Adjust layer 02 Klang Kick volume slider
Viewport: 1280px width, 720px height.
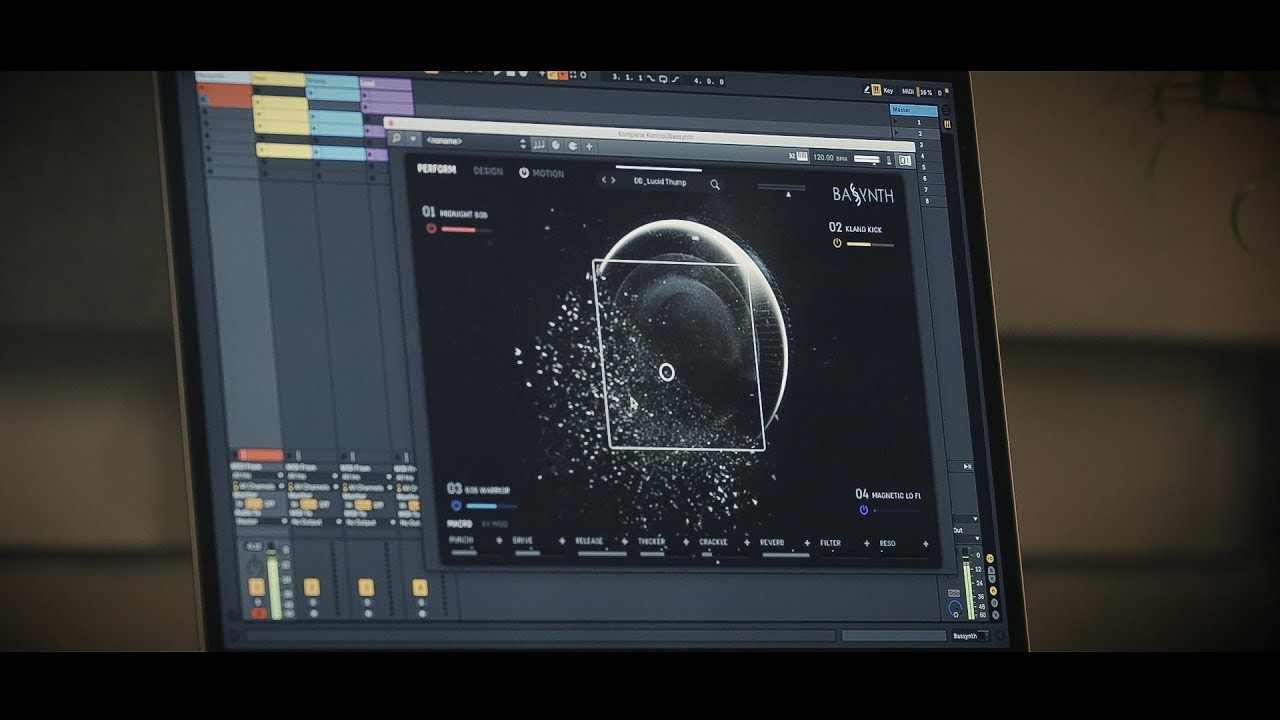click(x=870, y=244)
